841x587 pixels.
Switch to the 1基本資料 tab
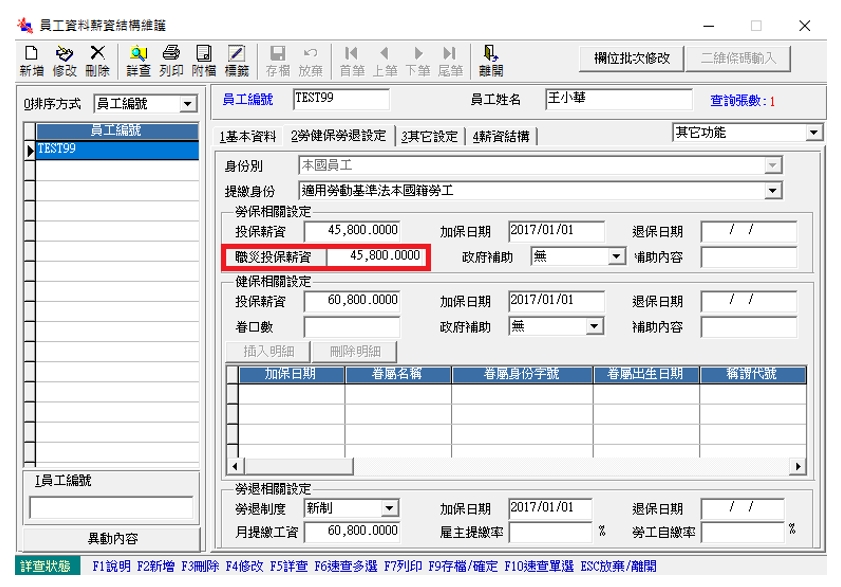(248, 137)
